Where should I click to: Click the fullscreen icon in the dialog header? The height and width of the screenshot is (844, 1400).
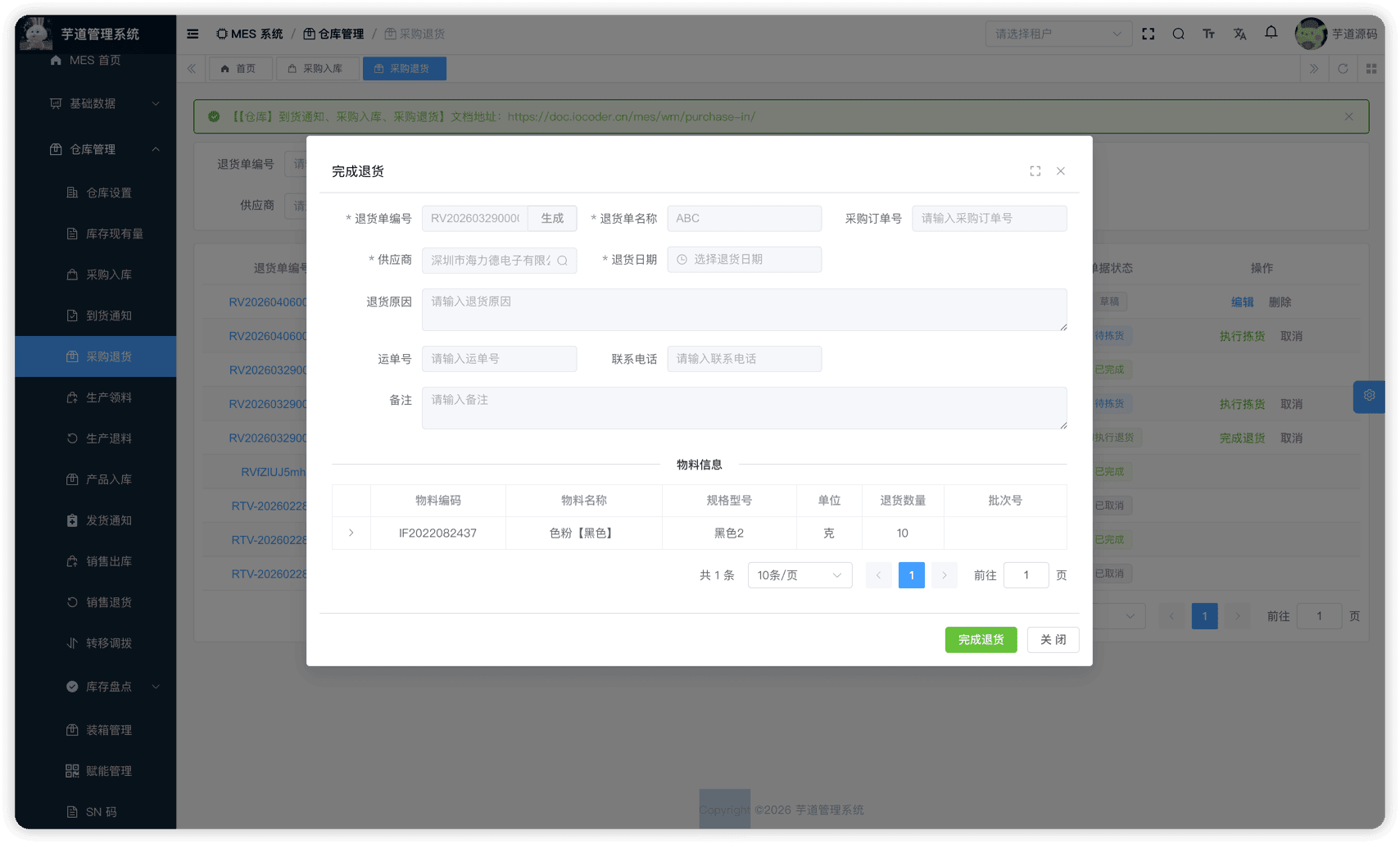1035,171
